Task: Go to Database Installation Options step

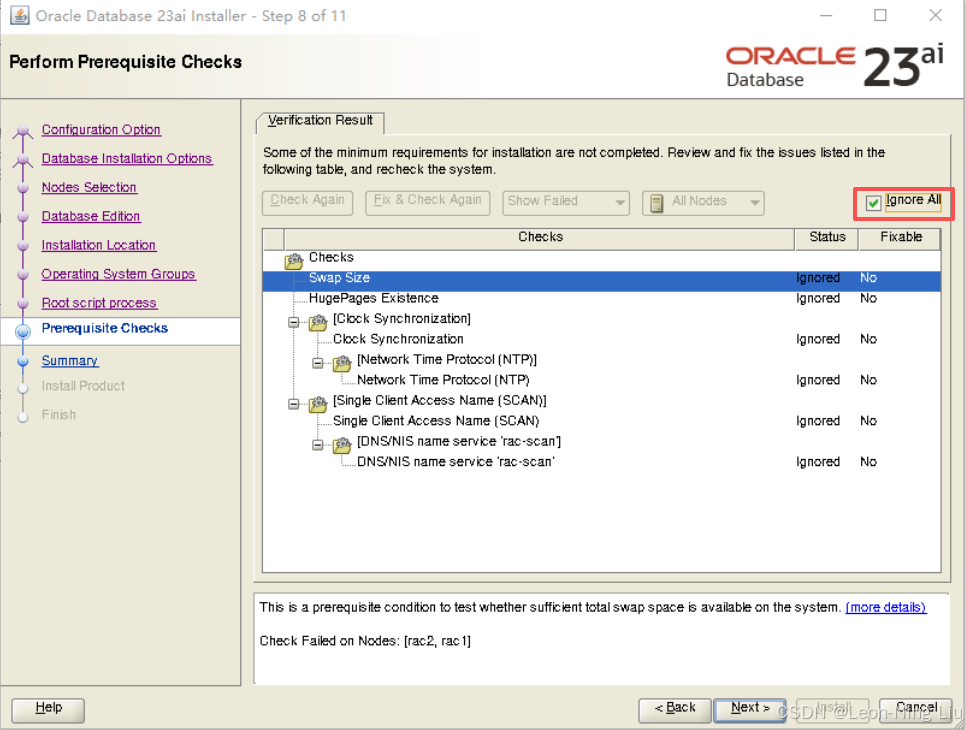Action: click(127, 158)
